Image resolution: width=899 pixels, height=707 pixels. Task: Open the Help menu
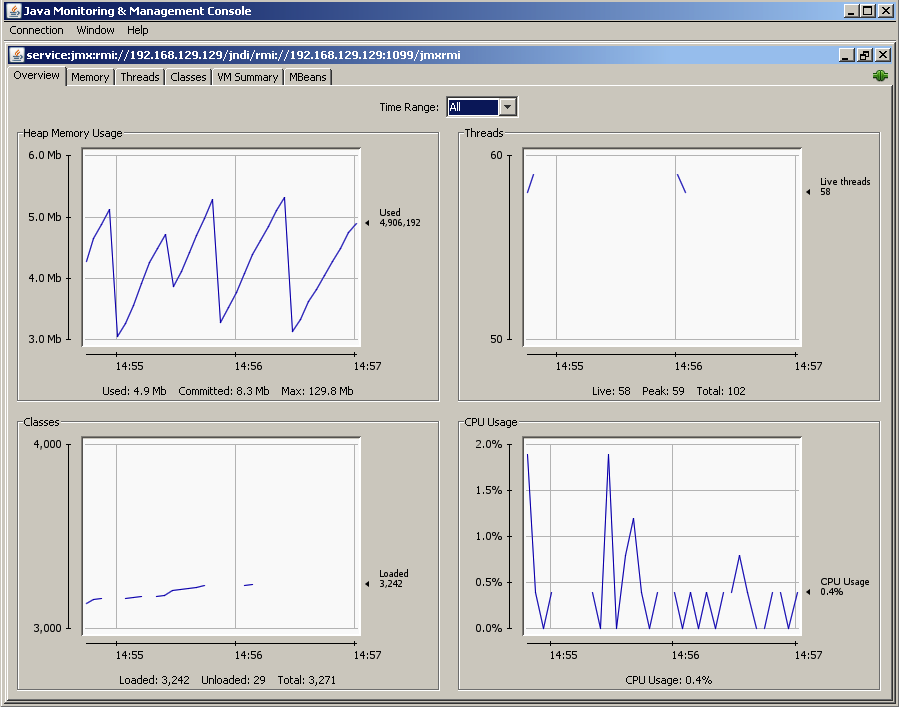point(138,31)
